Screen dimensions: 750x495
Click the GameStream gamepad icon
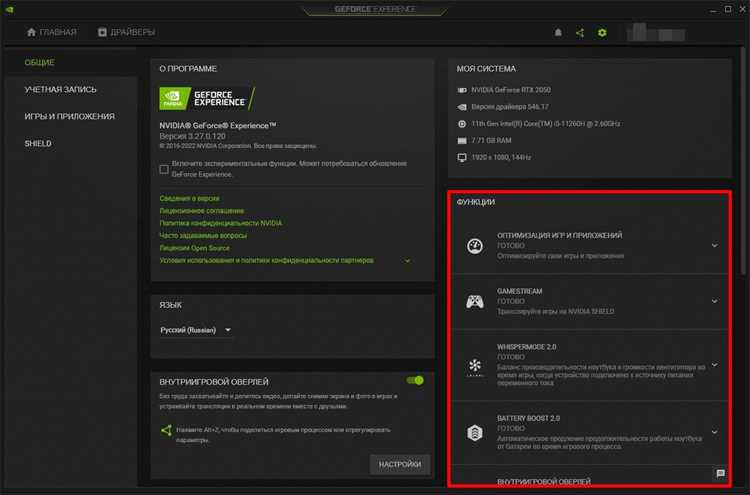pos(474,302)
